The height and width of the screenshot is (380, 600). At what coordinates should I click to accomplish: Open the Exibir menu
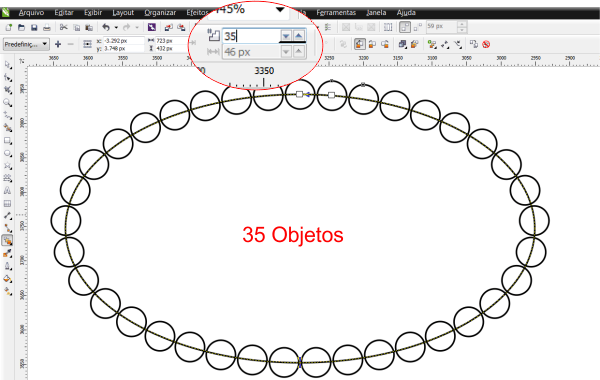point(93,13)
